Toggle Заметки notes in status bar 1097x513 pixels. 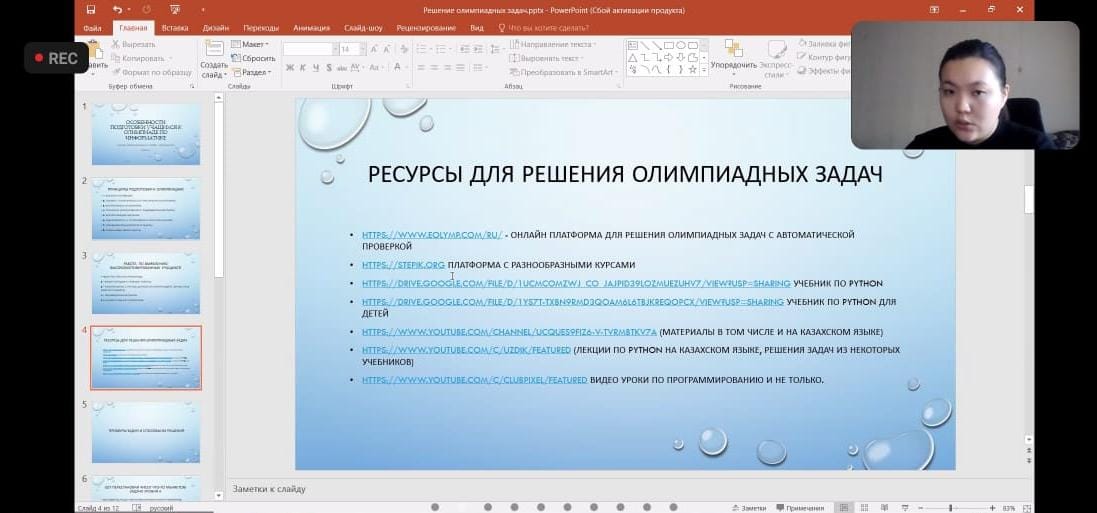click(x=749, y=508)
